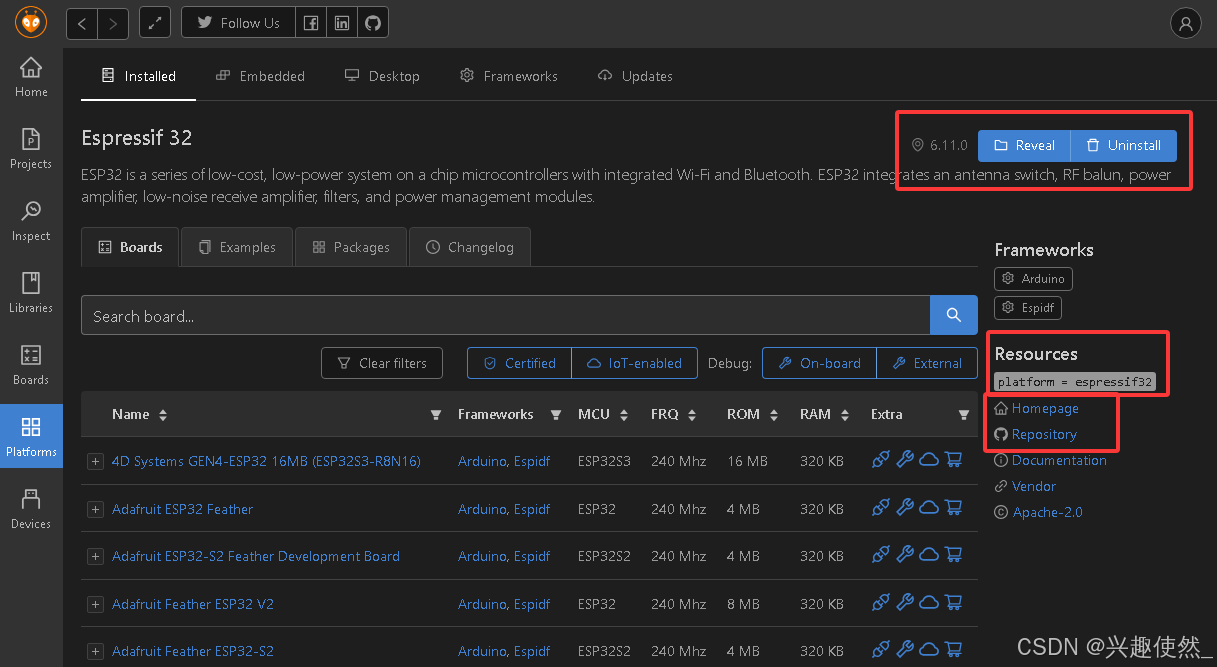The height and width of the screenshot is (667, 1217).
Task: Toggle the IoT-enabled filter
Action: tap(634, 363)
